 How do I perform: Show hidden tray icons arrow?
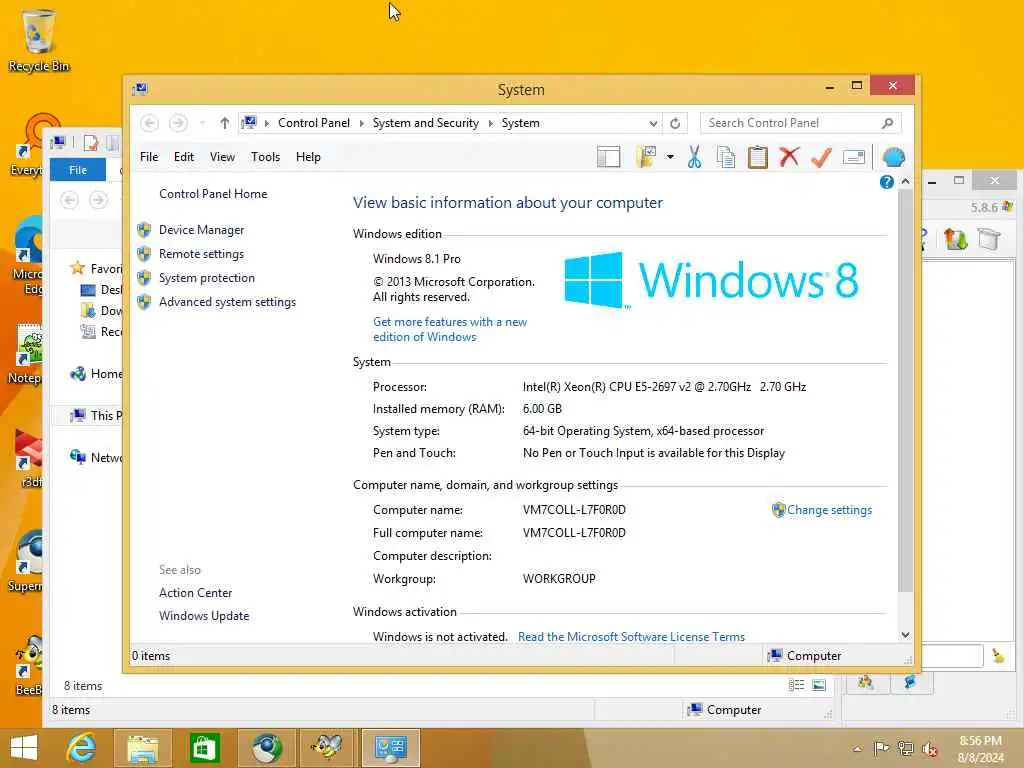[857, 749]
